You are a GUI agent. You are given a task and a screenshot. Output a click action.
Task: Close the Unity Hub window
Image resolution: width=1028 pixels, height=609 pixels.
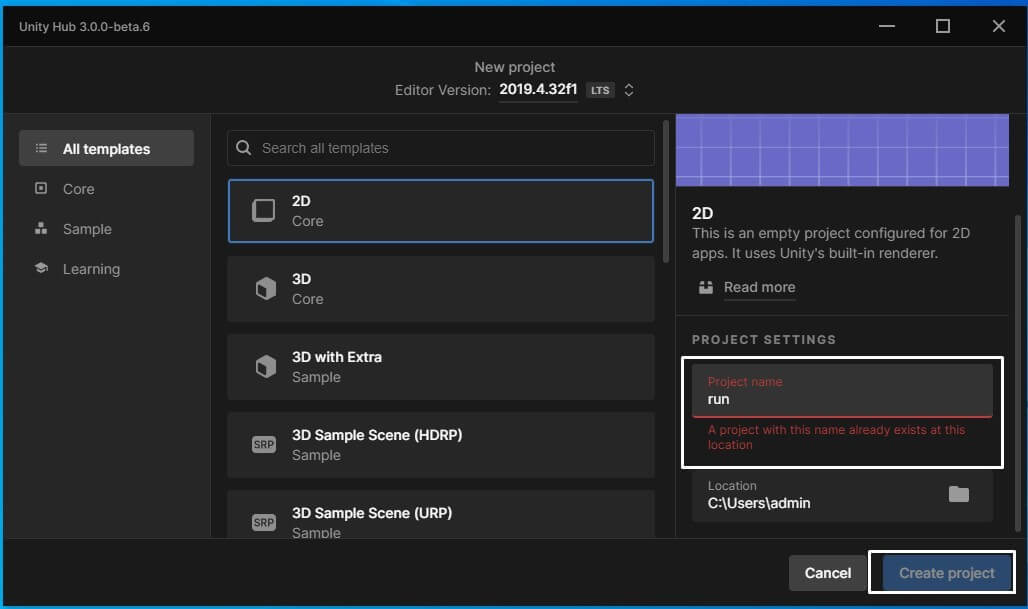click(x=998, y=26)
